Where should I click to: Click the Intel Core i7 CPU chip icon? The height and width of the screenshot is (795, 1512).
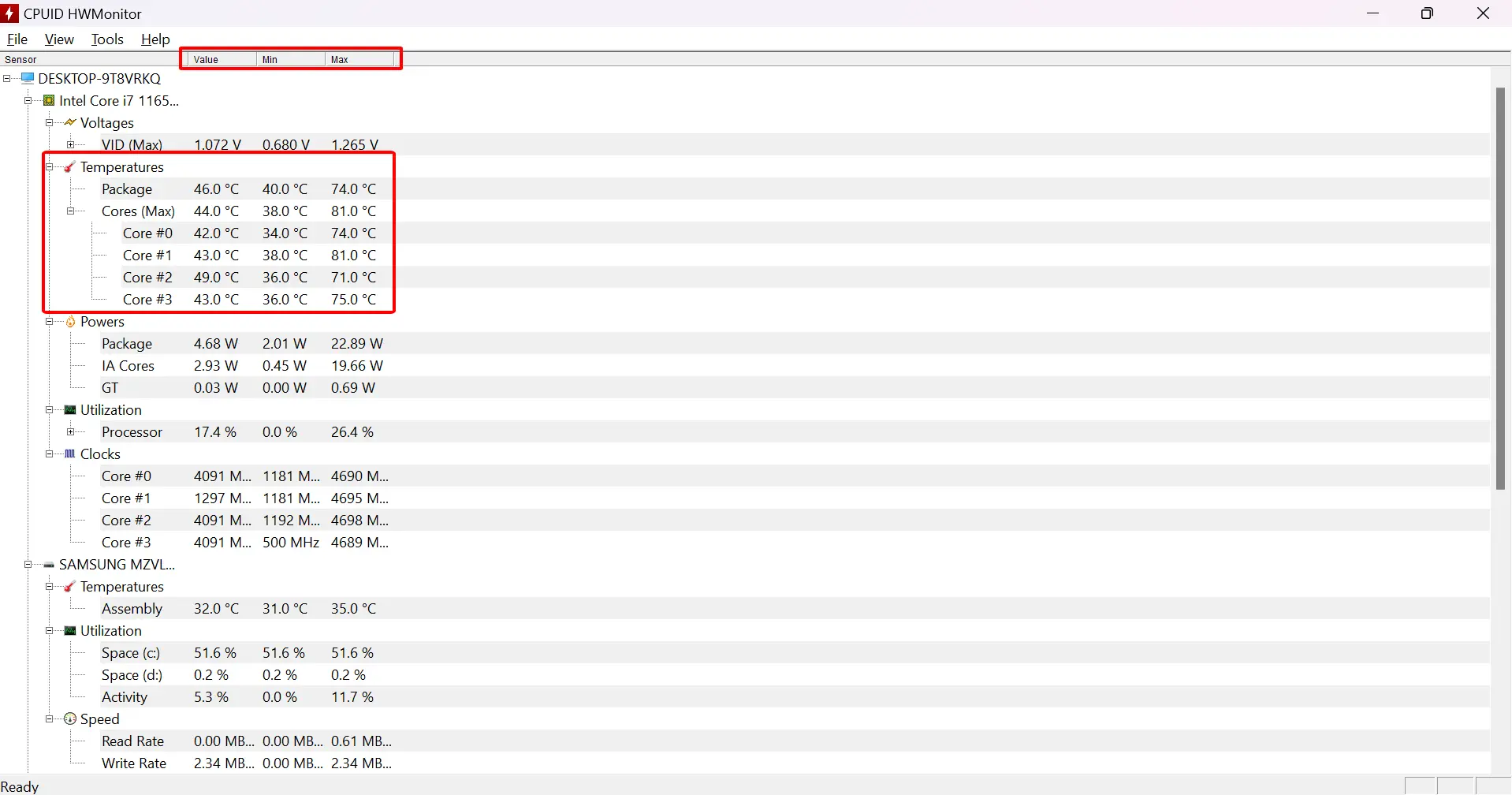click(x=49, y=100)
